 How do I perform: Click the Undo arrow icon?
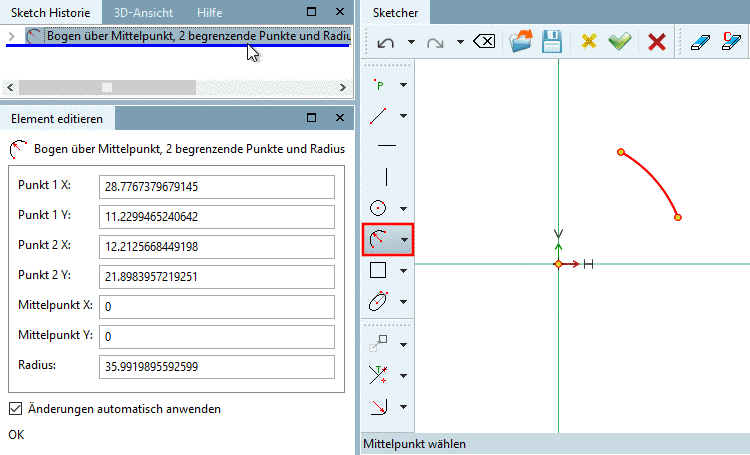tap(386, 43)
